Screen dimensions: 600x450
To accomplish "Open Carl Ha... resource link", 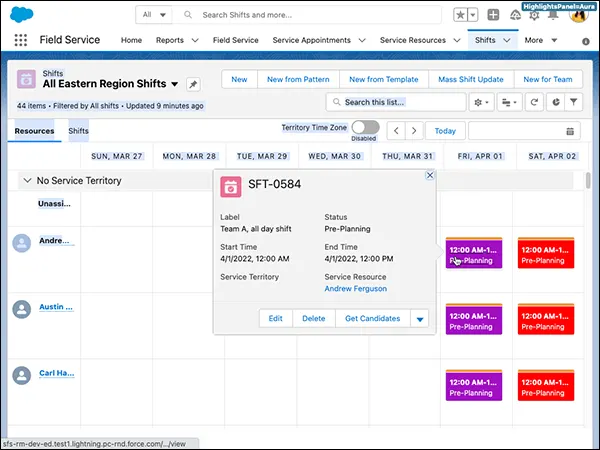I will coord(57,373).
